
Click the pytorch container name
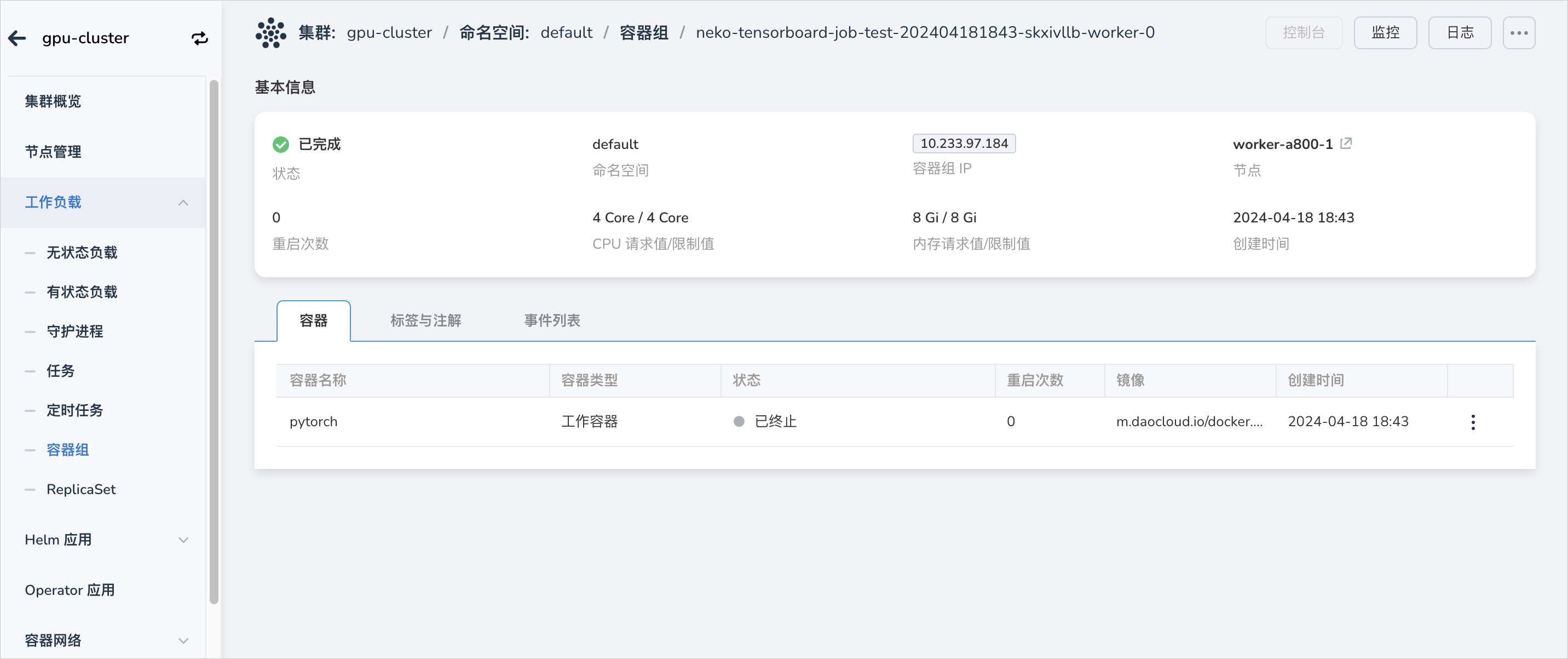coord(313,421)
